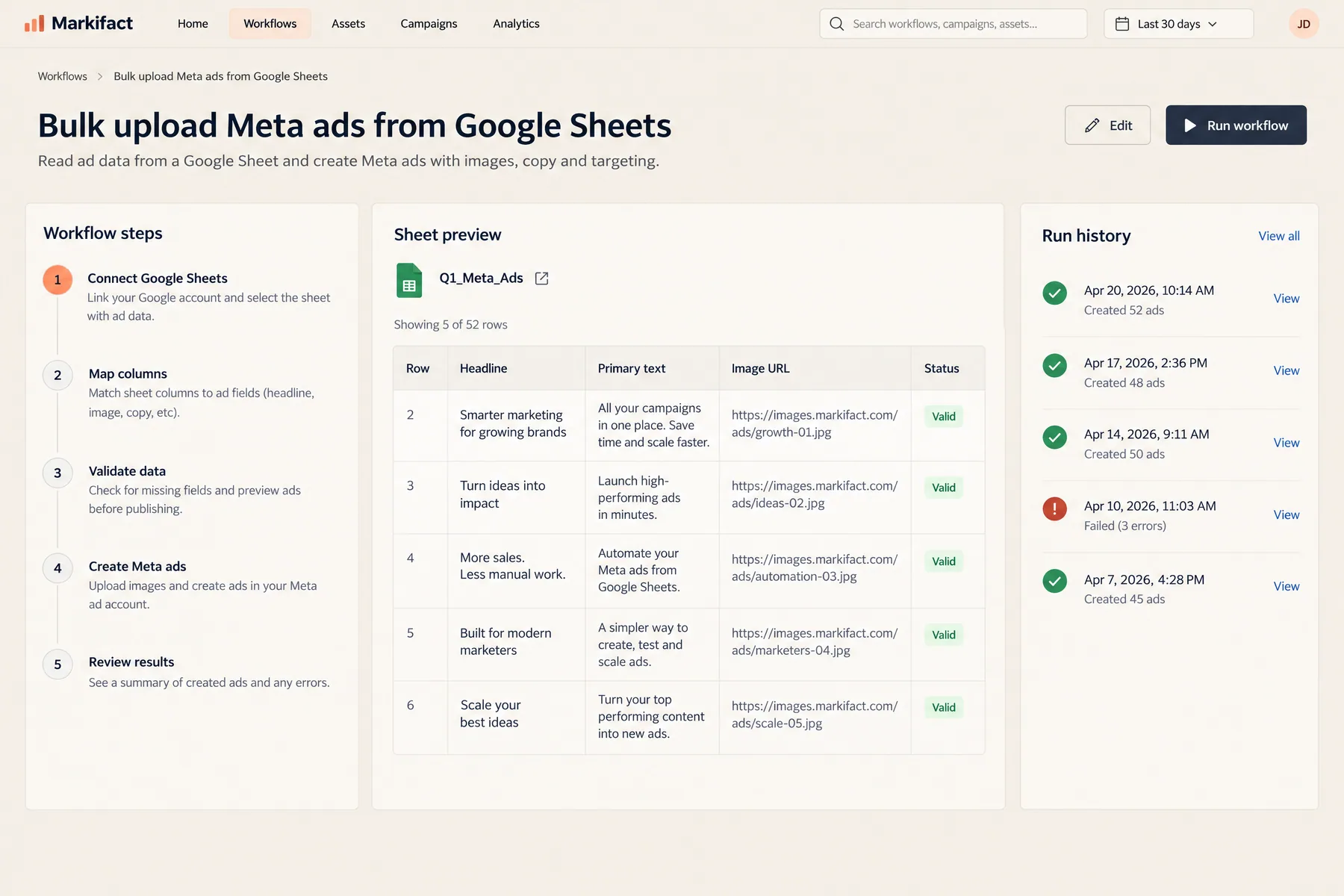This screenshot has height=896, width=1344.
Task: Select step 2 circle Map columns
Action: point(57,376)
